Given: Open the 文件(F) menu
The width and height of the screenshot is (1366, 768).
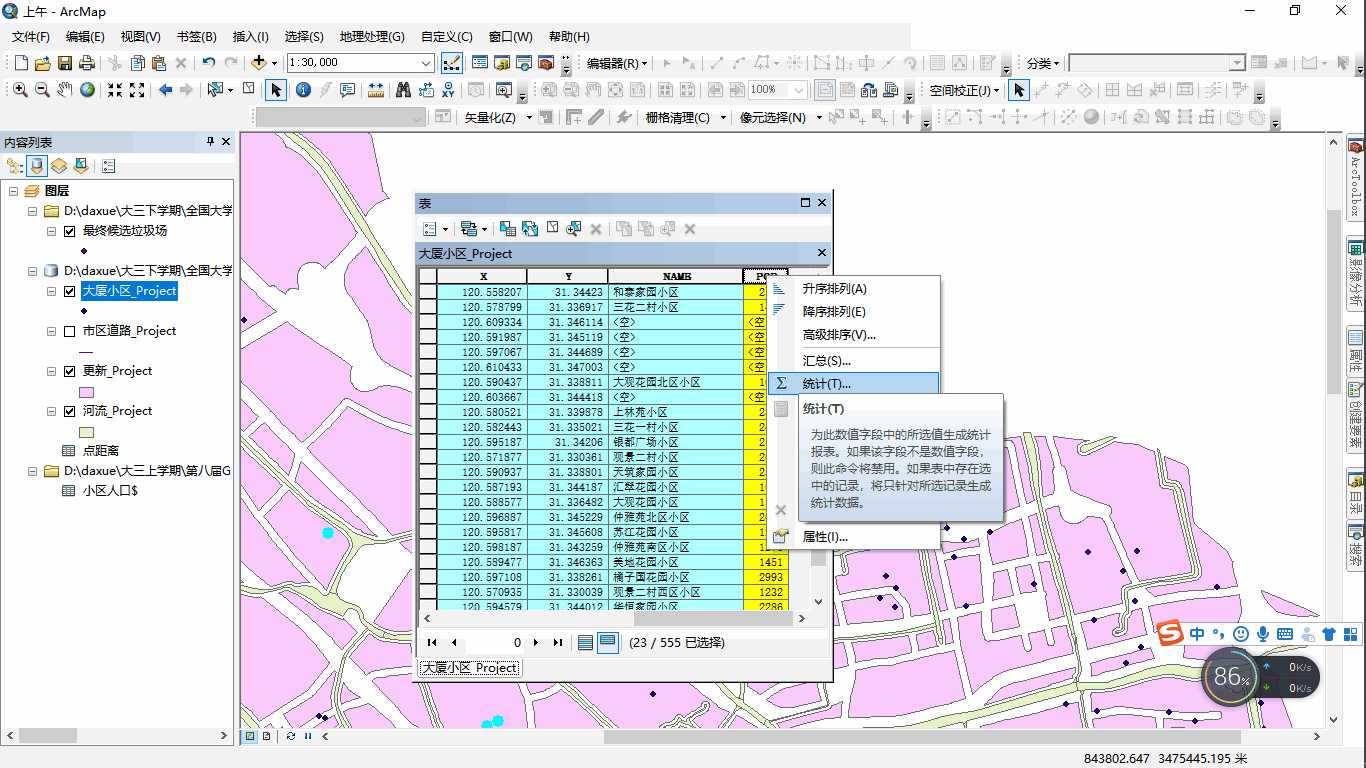Looking at the screenshot, I should [x=31, y=37].
